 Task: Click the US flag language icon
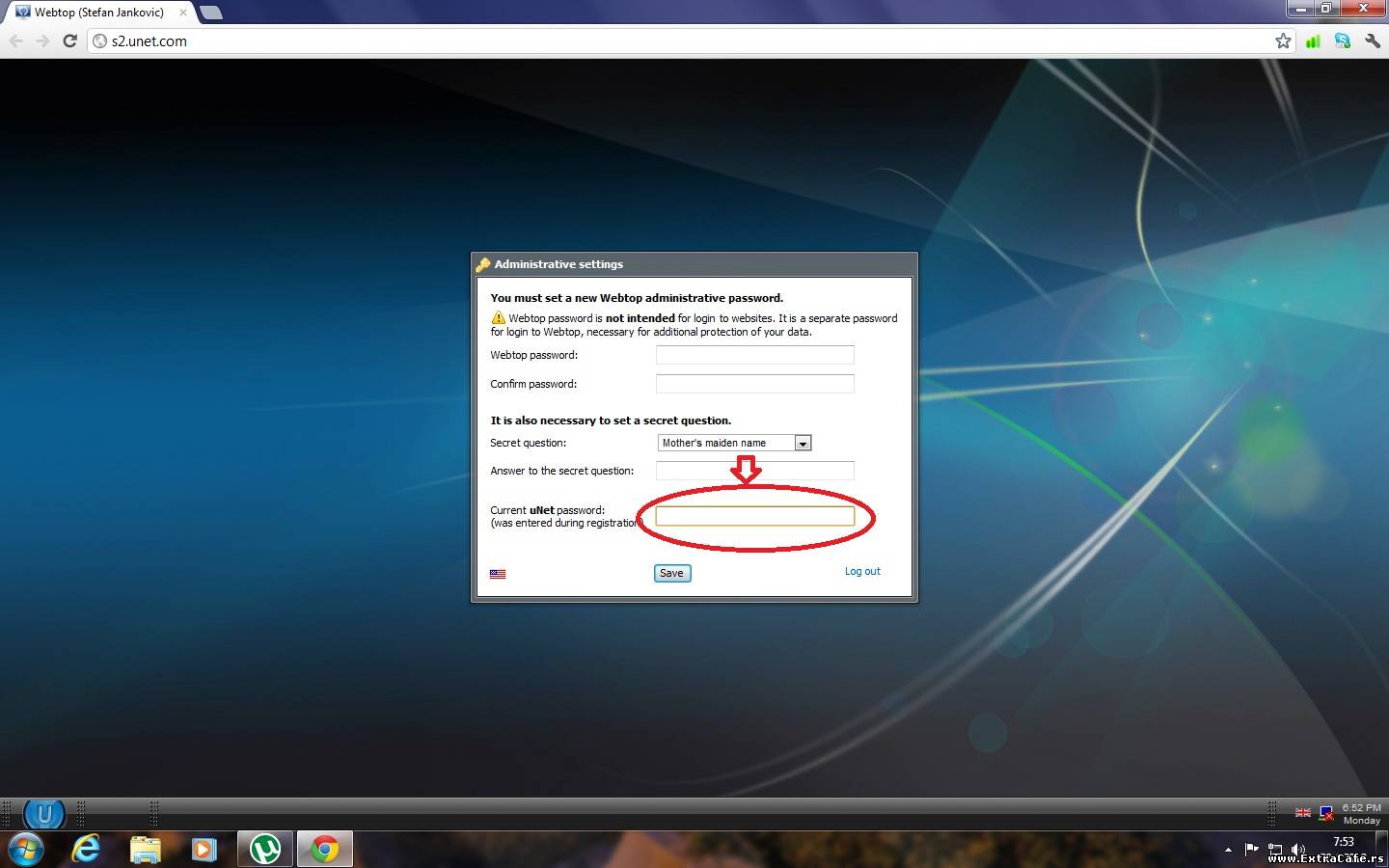point(498,574)
